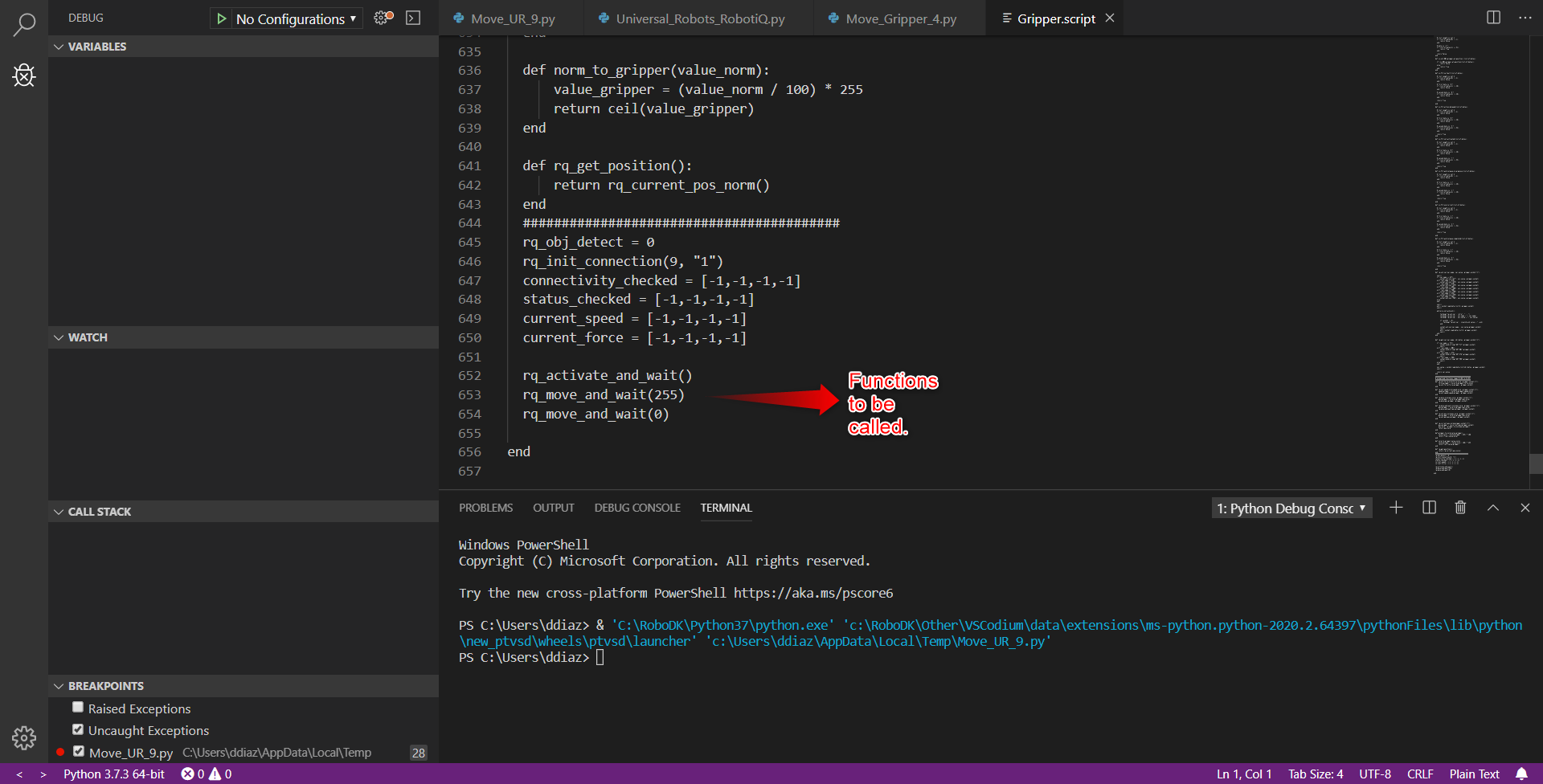Screen dimensions: 1543x784
Task: Switch to the Move_Gripper_4.py tab
Action: pyautogui.click(x=900, y=18)
